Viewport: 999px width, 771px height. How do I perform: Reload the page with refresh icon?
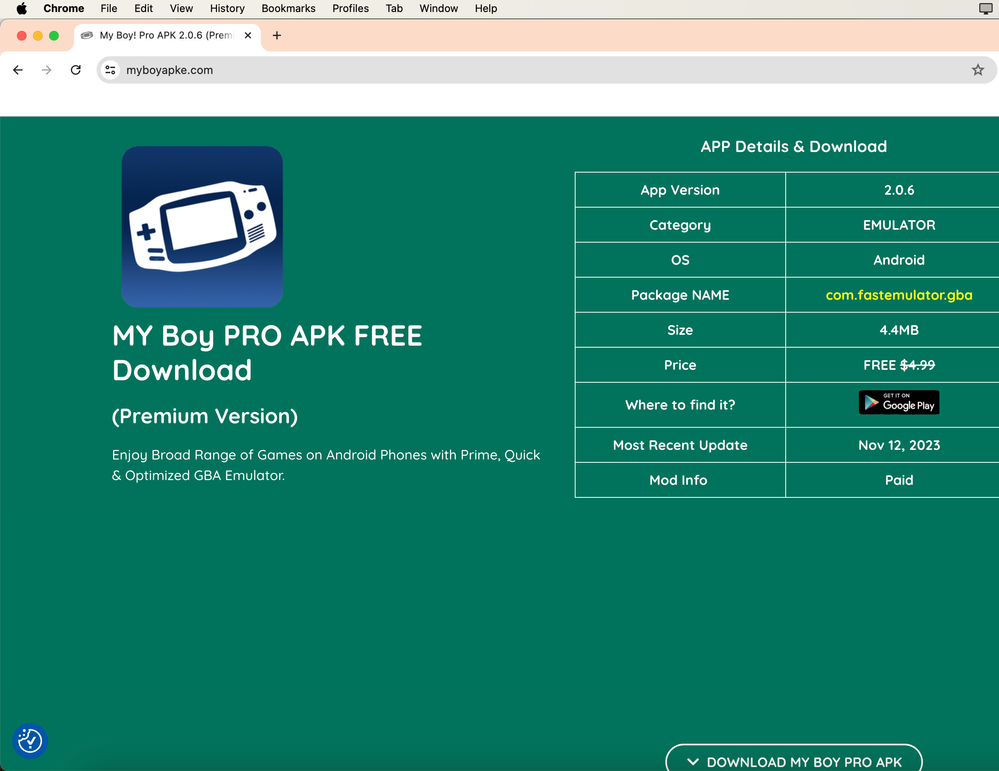point(75,70)
